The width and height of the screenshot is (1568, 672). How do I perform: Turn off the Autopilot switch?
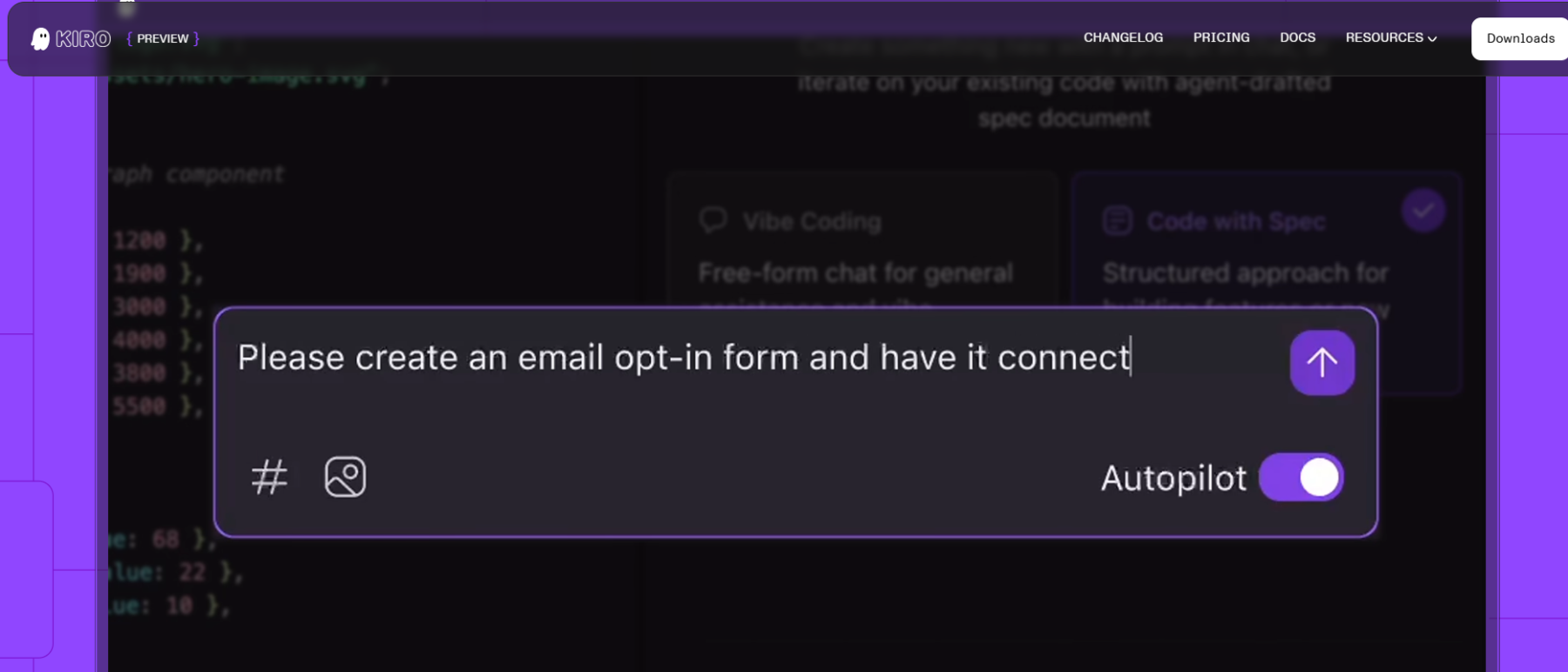click(x=1301, y=477)
